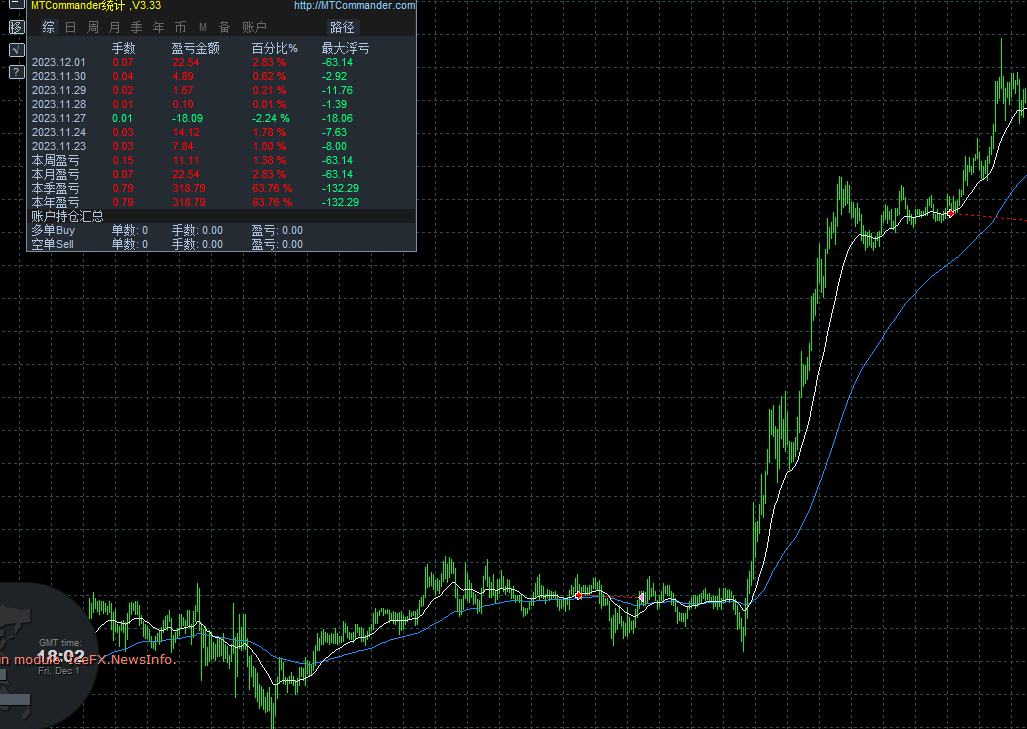Click the GMT time 18:02 clock
The width and height of the screenshot is (1027, 729).
(x=61, y=656)
